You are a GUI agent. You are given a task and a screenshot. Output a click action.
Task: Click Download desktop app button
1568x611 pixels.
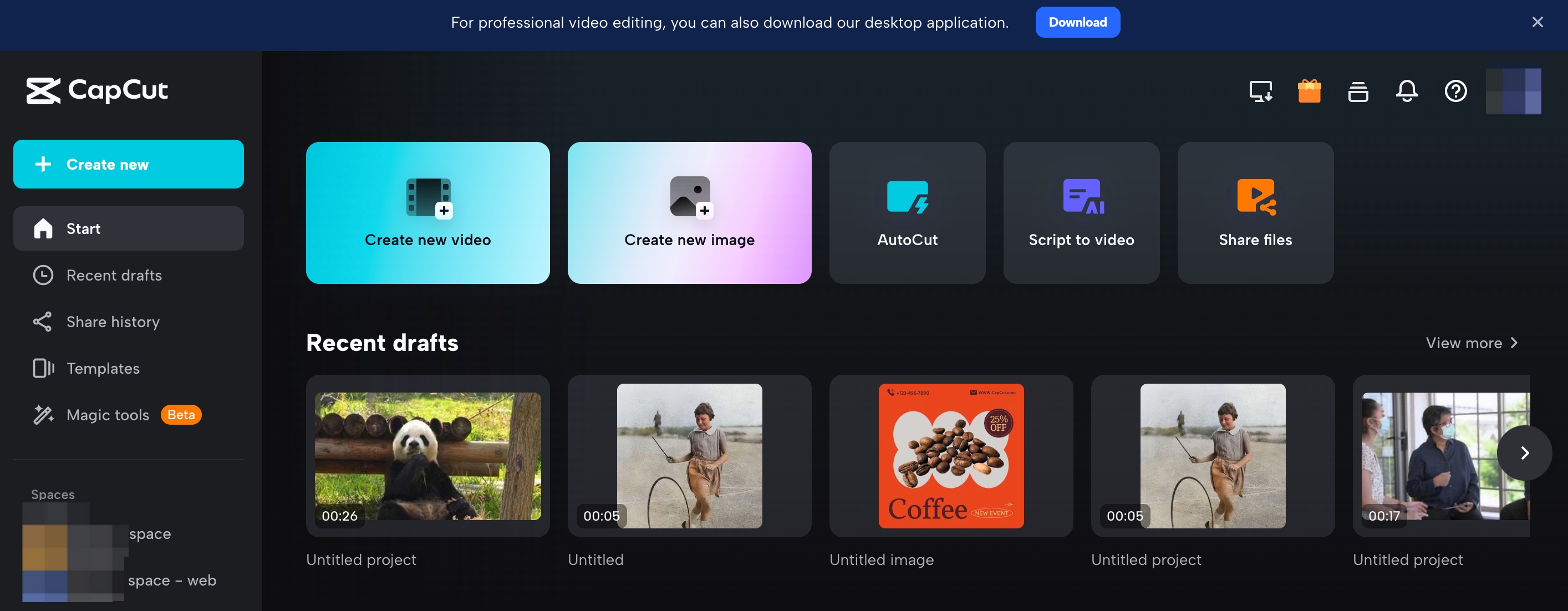tap(1077, 22)
